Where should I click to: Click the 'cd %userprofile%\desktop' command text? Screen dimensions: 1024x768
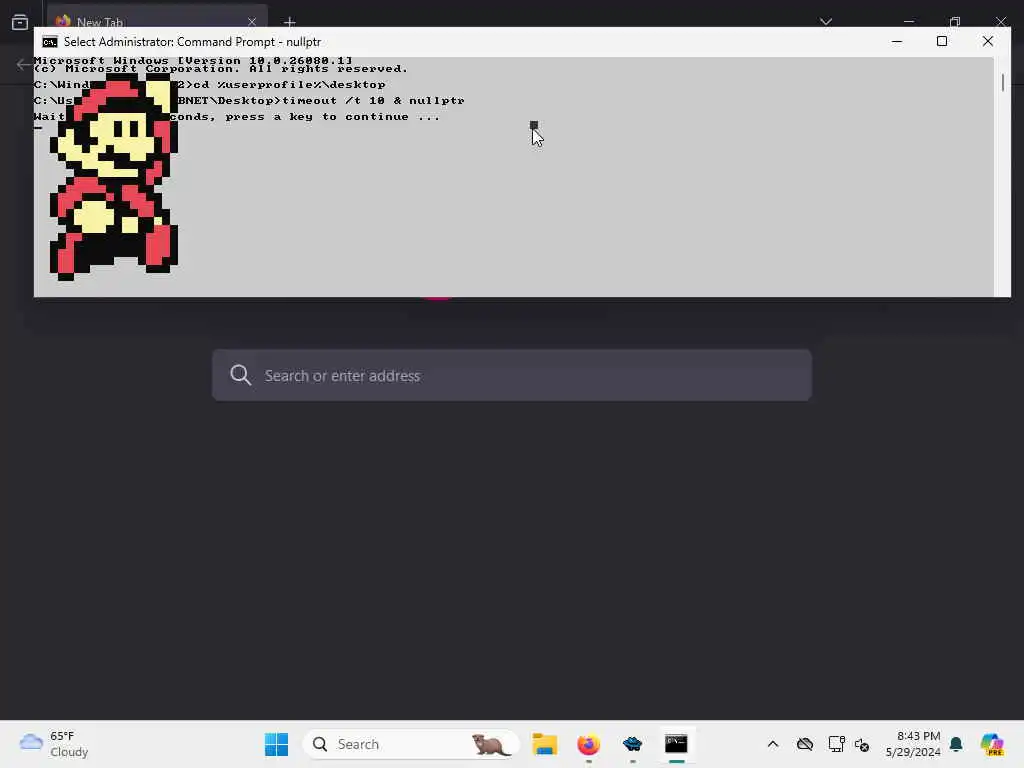tap(289, 84)
